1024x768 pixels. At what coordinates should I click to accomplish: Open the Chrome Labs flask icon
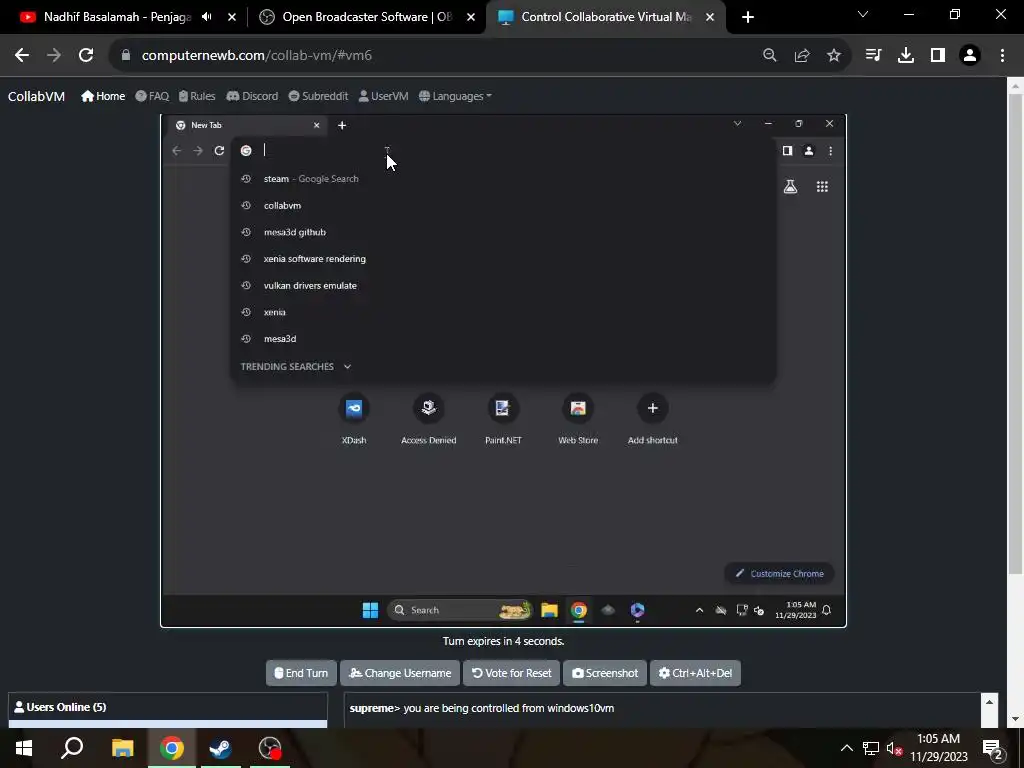point(790,187)
